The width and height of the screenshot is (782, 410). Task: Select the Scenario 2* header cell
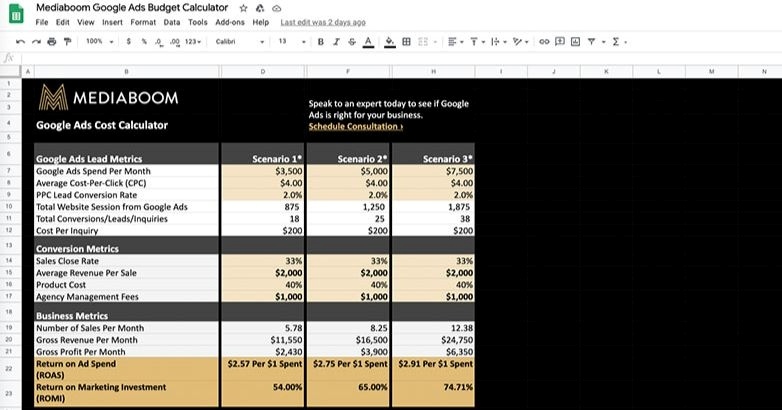tap(348, 154)
